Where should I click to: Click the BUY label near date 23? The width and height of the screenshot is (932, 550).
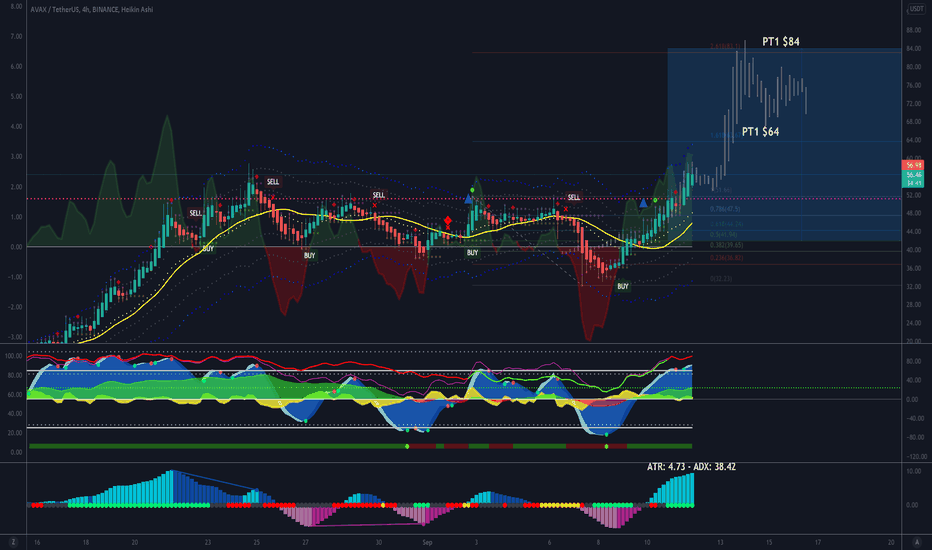(208, 249)
